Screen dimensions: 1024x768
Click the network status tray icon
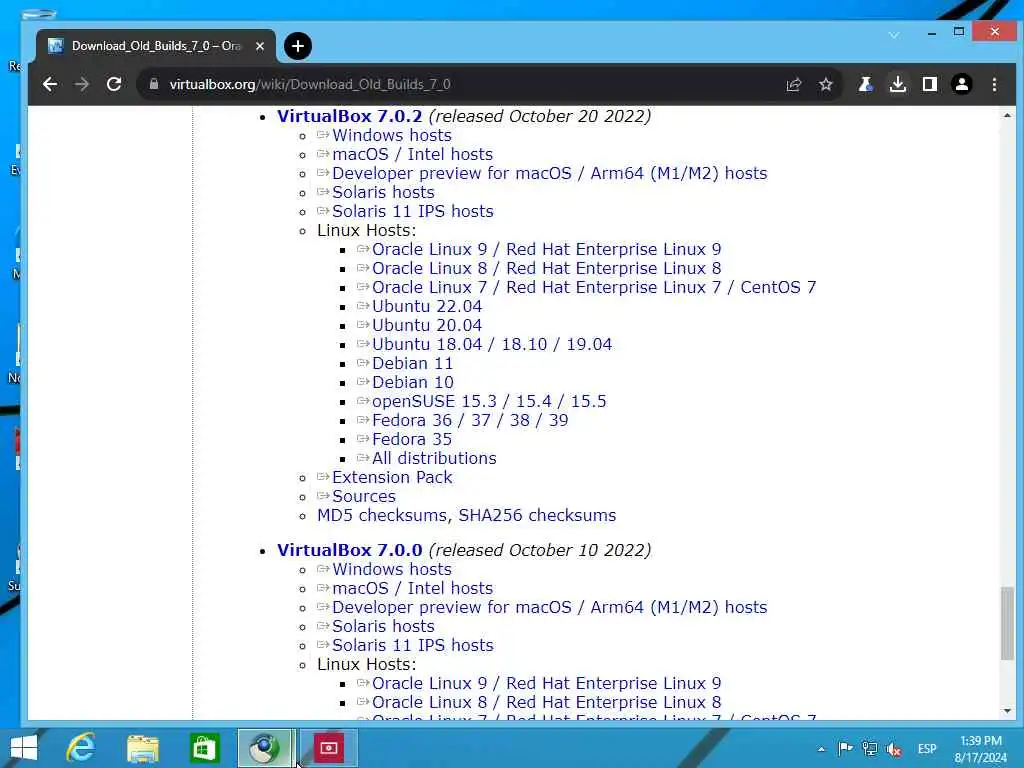click(x=869, y=749)
